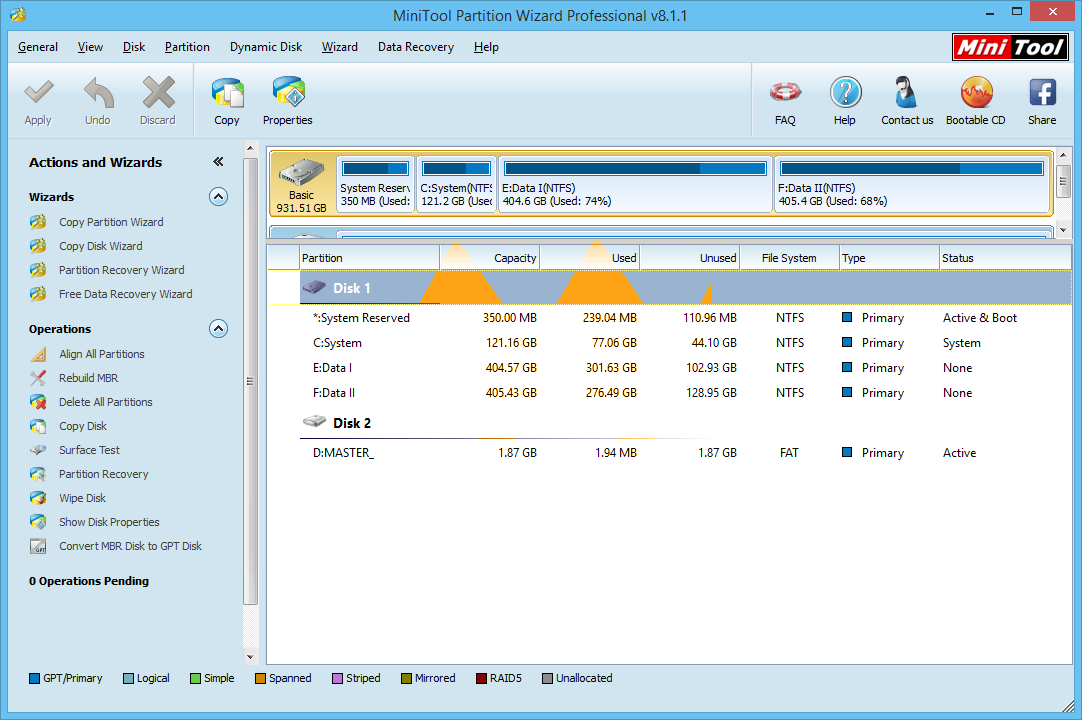Launch Copy Partition Wizard link
The width and height of the screenshot is (1082, 720).
coord(111,222)
